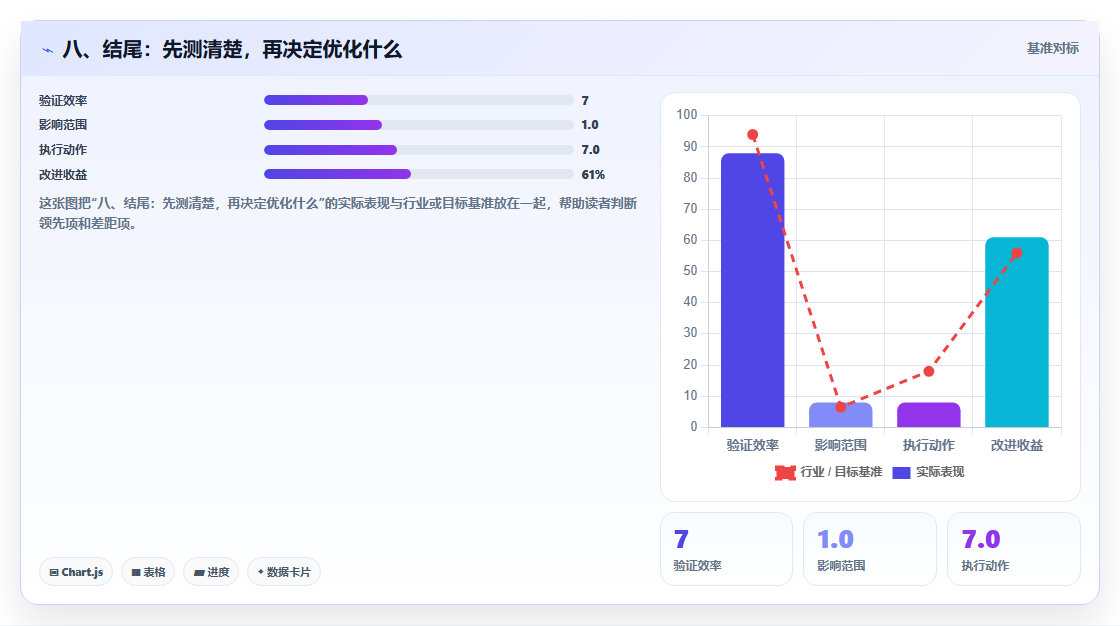1120x626 pixels.
Task: Click the 基准对标 label in the header
Action: (1052, 49)
